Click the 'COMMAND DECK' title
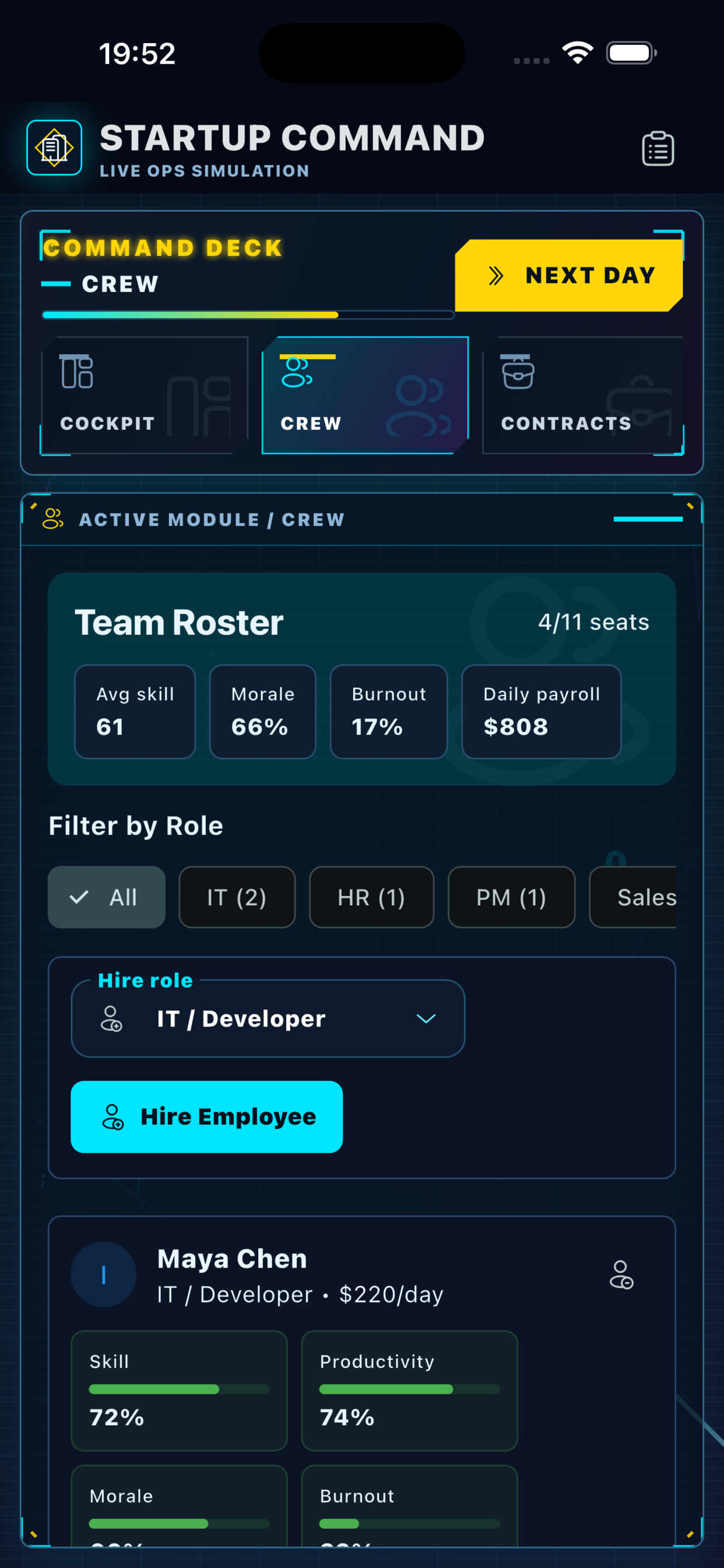 [x=163, y=248]
